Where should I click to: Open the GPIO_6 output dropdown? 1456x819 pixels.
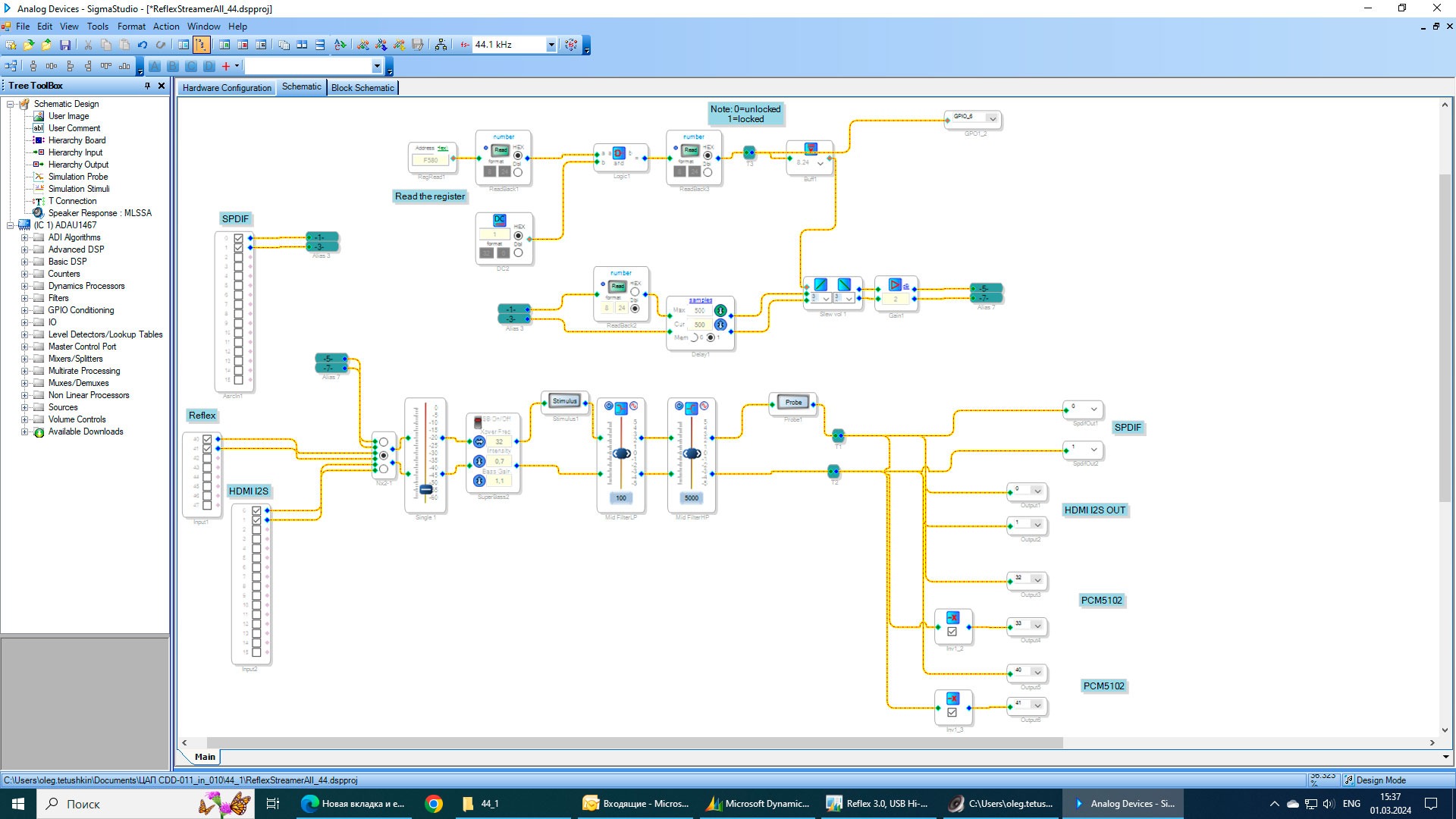[992, 118]
